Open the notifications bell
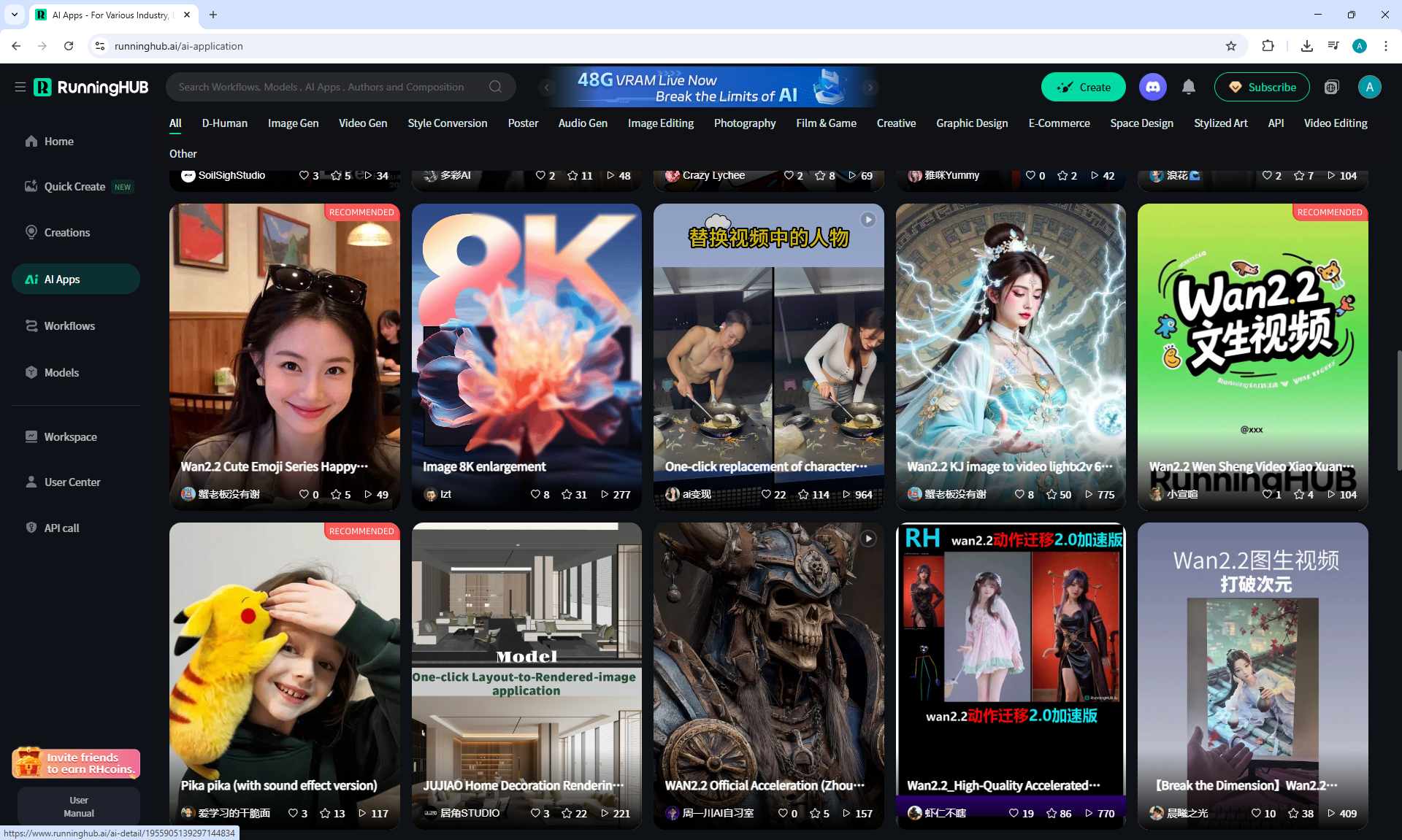The width and height of the screenshot is (1402, 840). 1189,87
